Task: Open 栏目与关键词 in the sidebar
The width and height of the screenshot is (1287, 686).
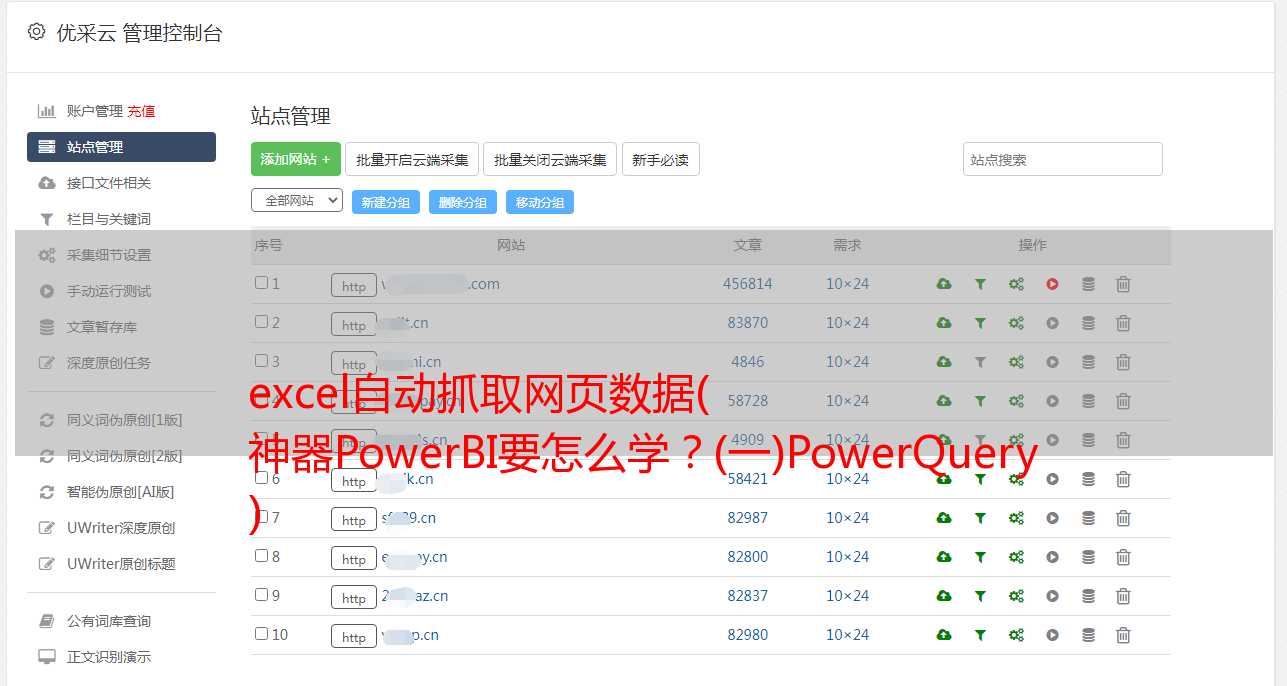Action: pos(109,219)
